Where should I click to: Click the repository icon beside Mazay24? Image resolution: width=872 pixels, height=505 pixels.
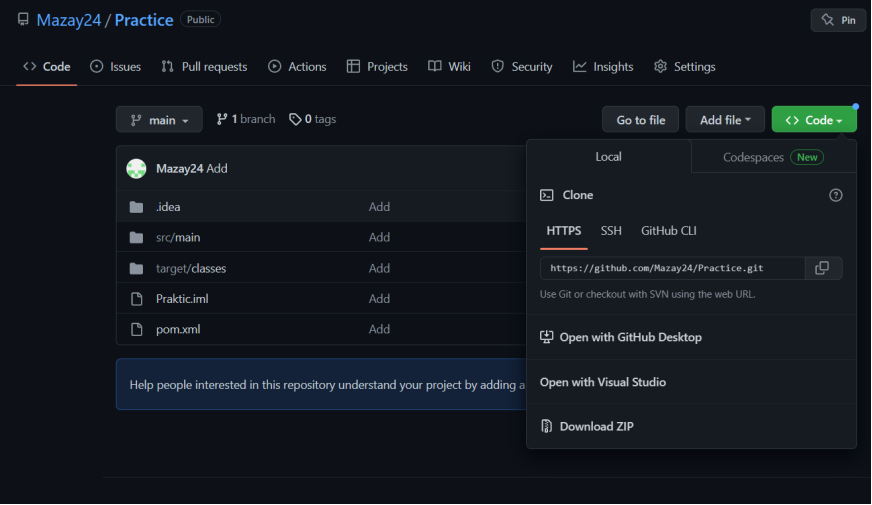point(23,19)
